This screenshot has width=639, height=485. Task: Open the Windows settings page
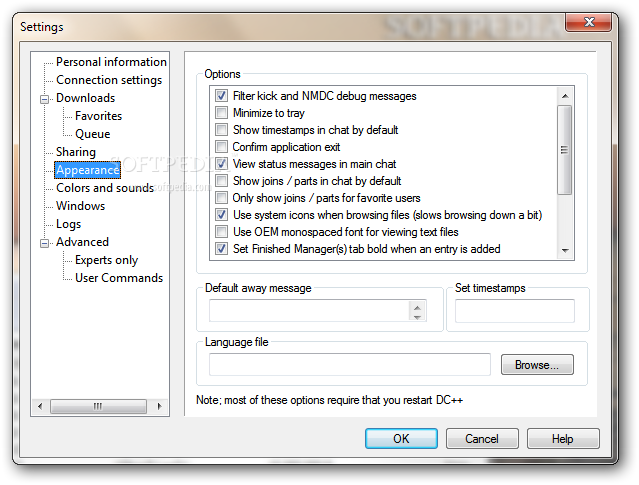click(80, 206)
